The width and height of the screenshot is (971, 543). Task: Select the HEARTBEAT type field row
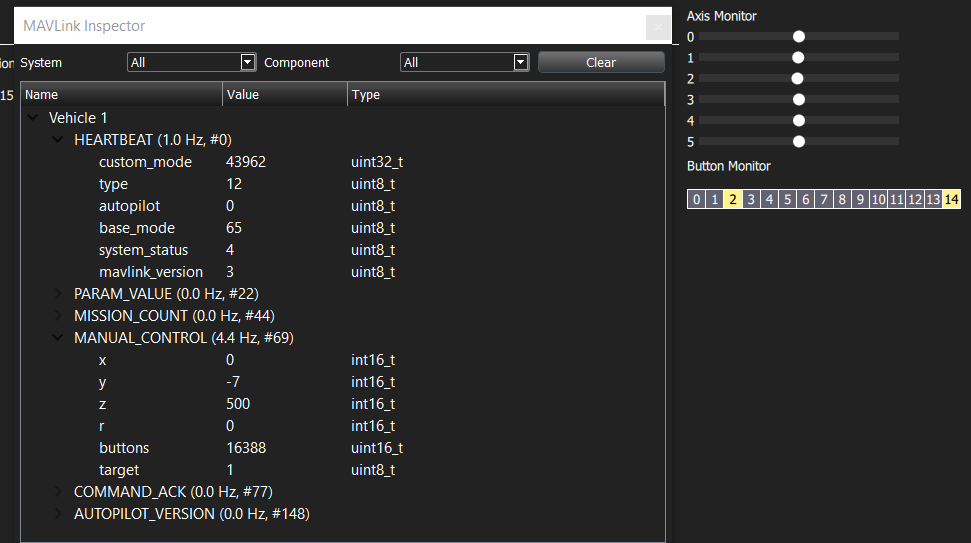(343, 184)
